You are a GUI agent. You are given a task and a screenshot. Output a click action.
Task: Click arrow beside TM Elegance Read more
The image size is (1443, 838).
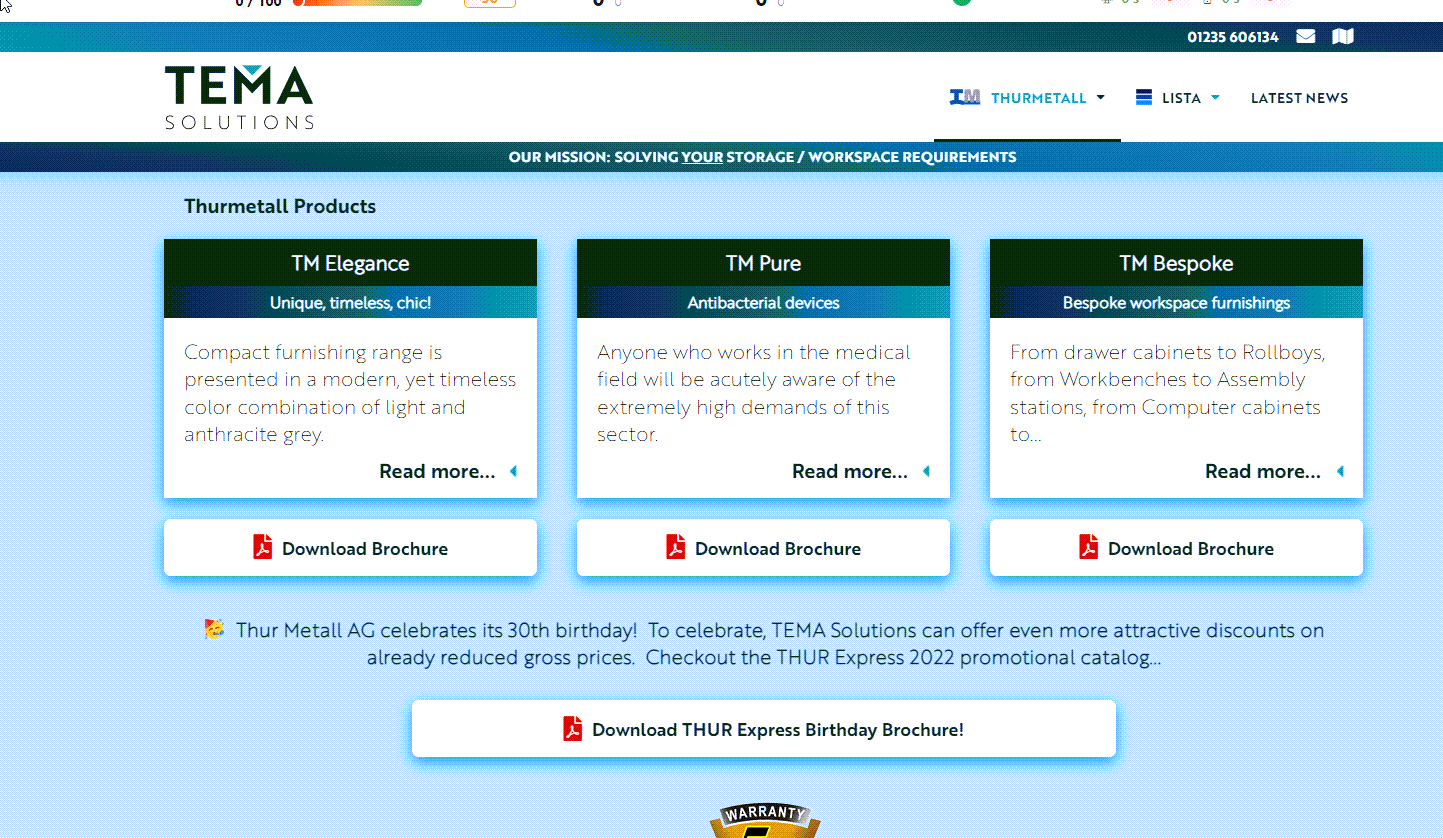[513, 471]
